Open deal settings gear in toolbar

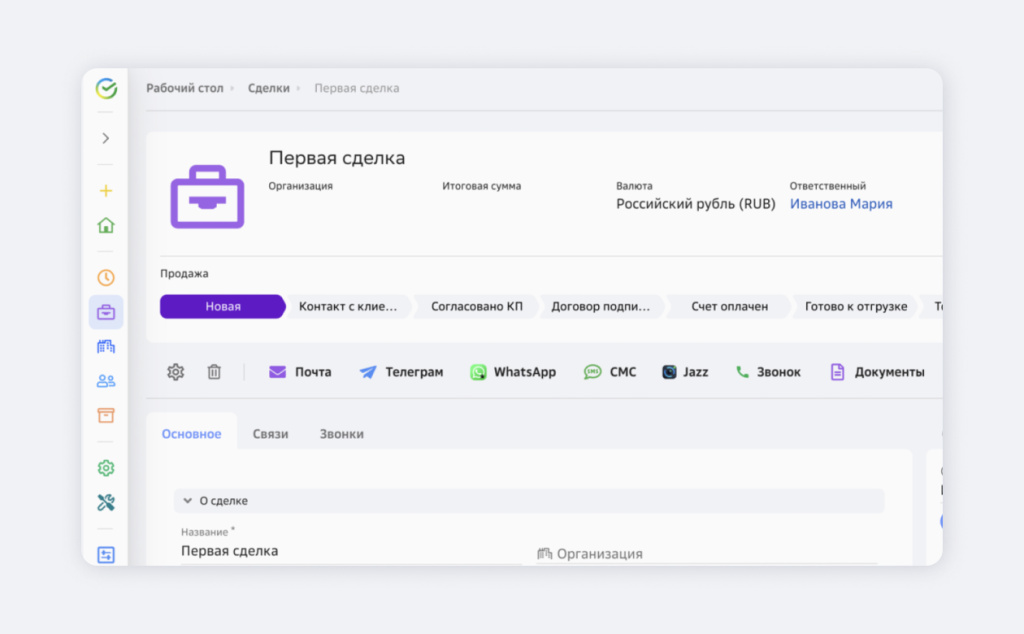pyautogui.click(x=176, y=372)
